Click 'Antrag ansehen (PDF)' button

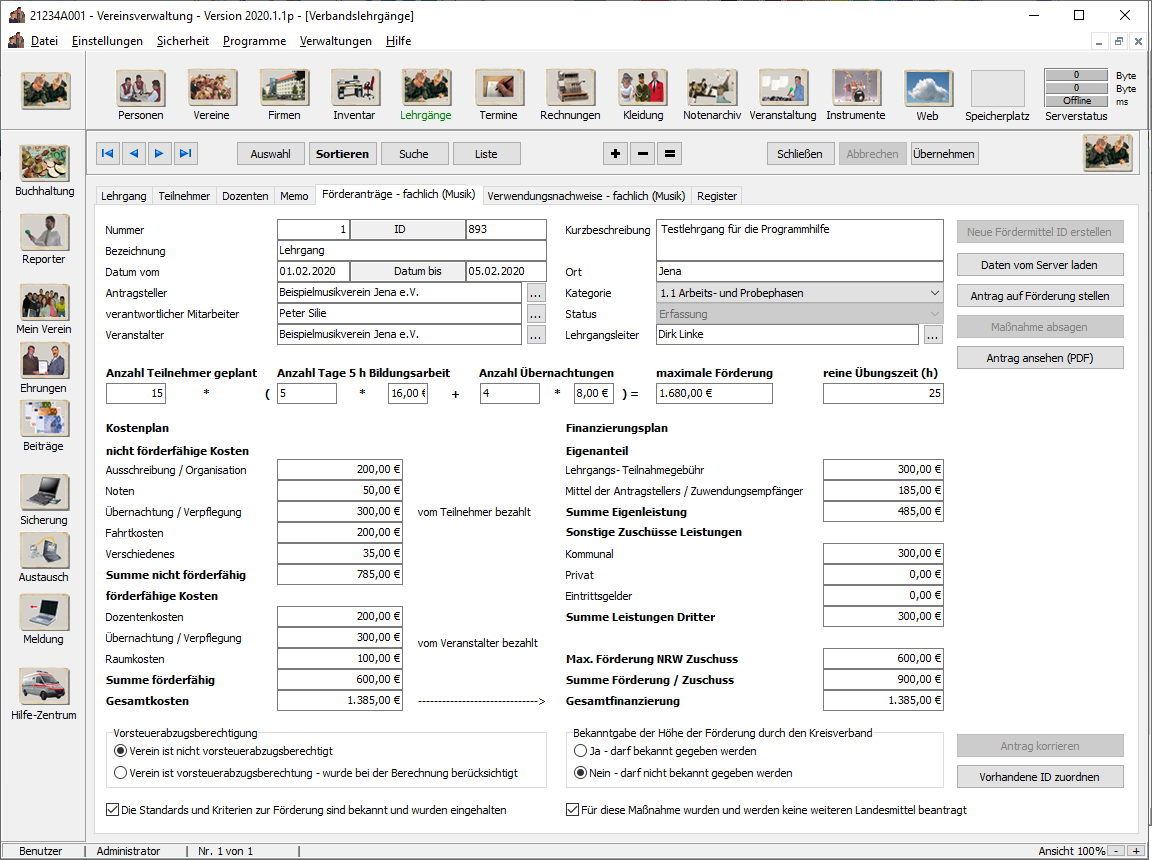click(1040, 358)
